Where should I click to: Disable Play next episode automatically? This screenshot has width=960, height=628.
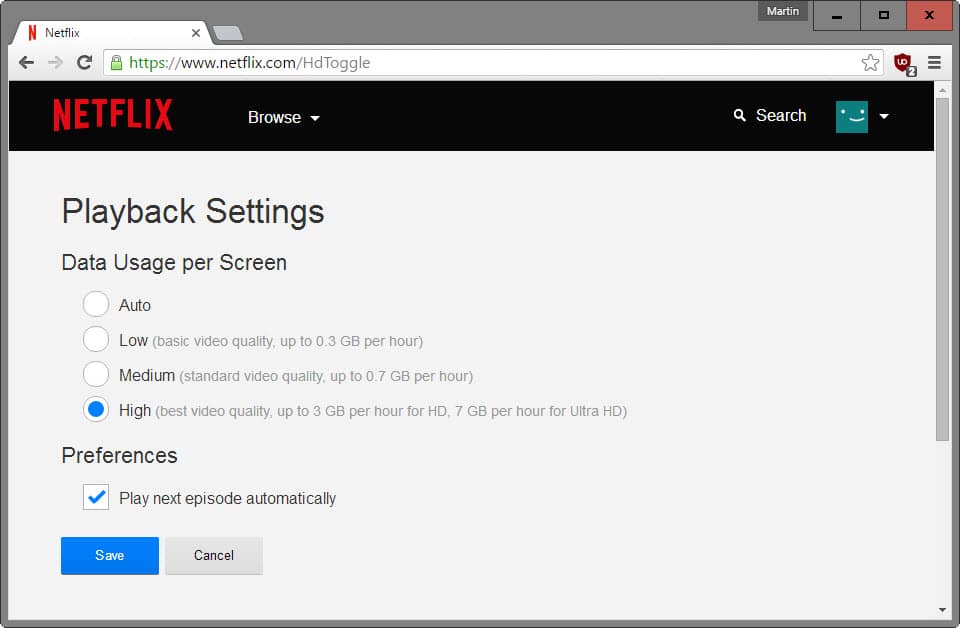tap(96, 497)
